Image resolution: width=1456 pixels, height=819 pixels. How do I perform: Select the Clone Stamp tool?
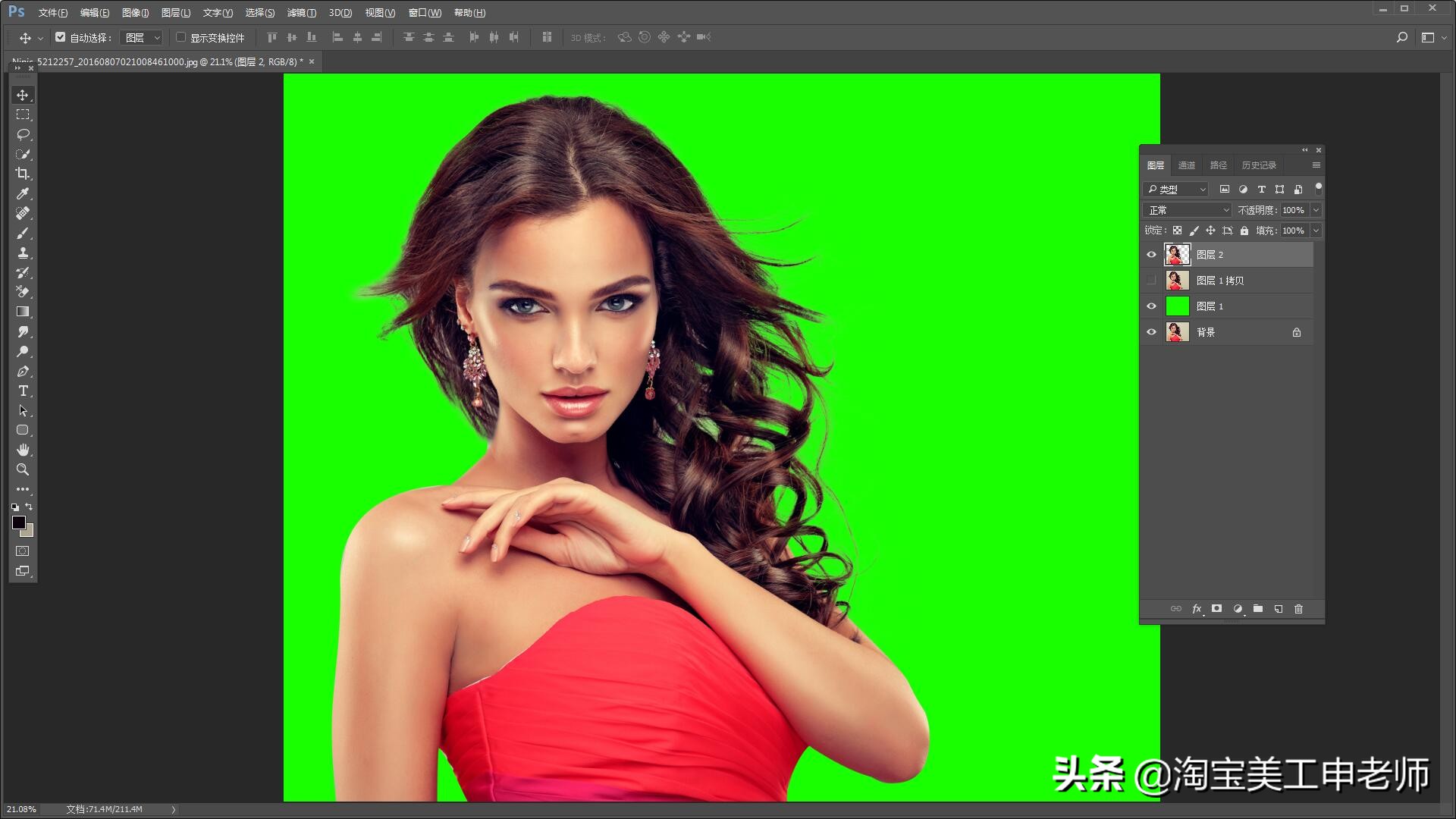pyautogui.click(x=23, y=253)
